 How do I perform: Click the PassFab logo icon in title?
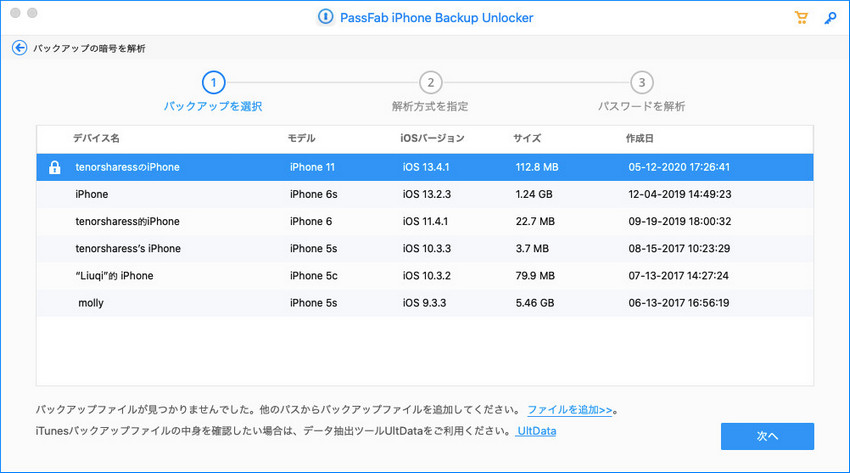(324, 18)
